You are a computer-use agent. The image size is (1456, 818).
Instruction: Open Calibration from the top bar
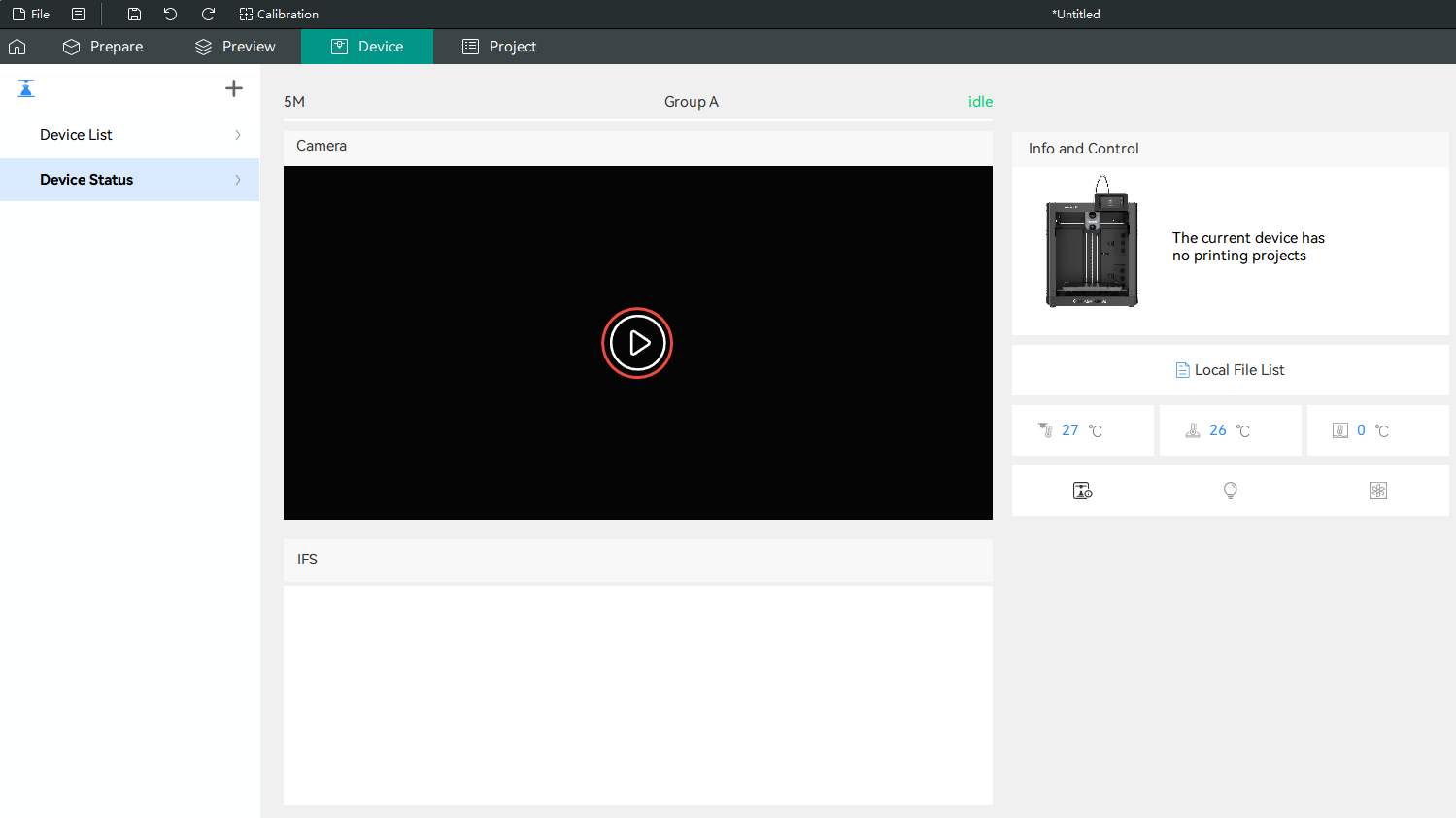point(279,15)
